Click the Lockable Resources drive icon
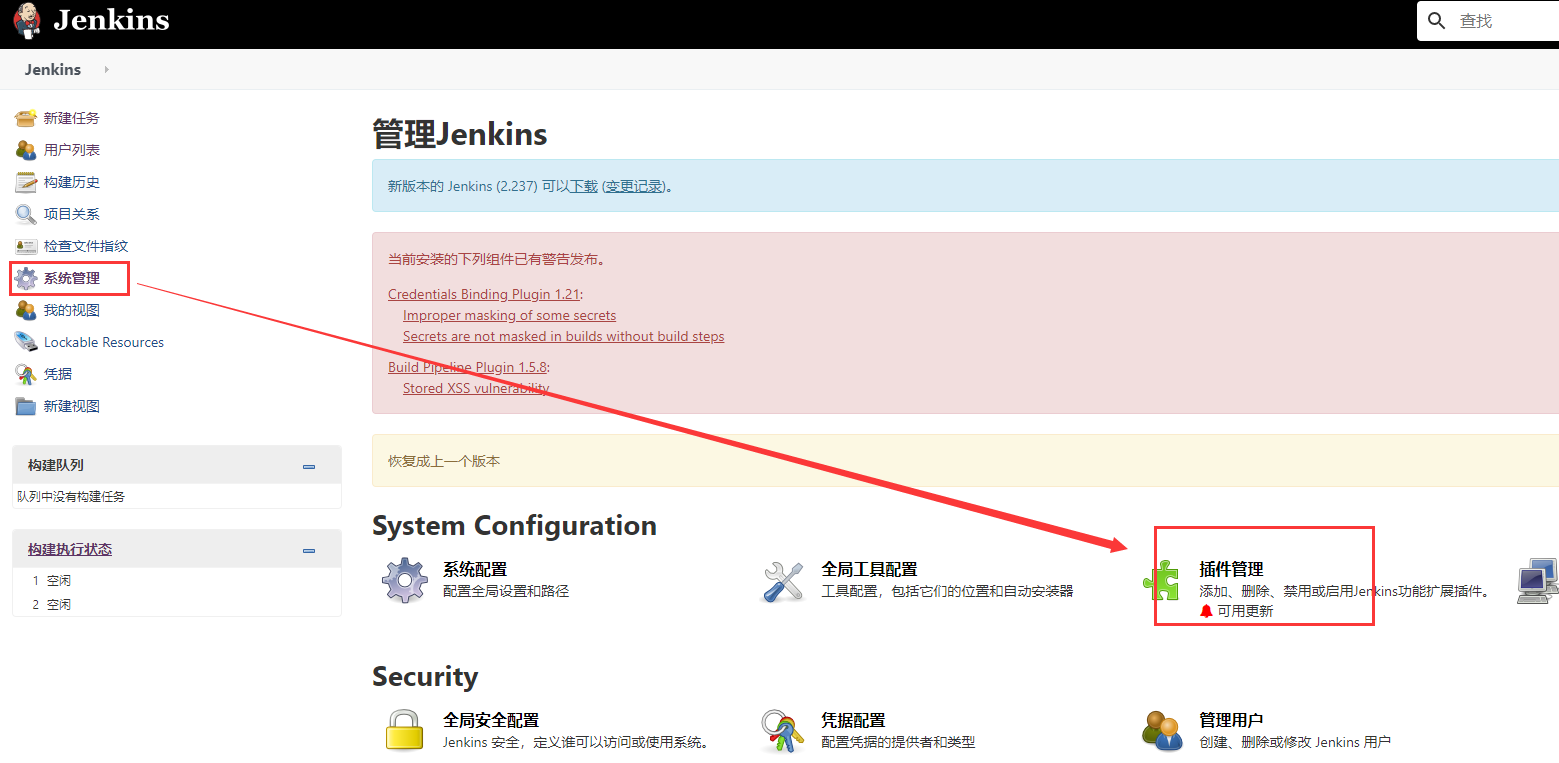The image size is (1559, 763). click(x=26, y=342)
